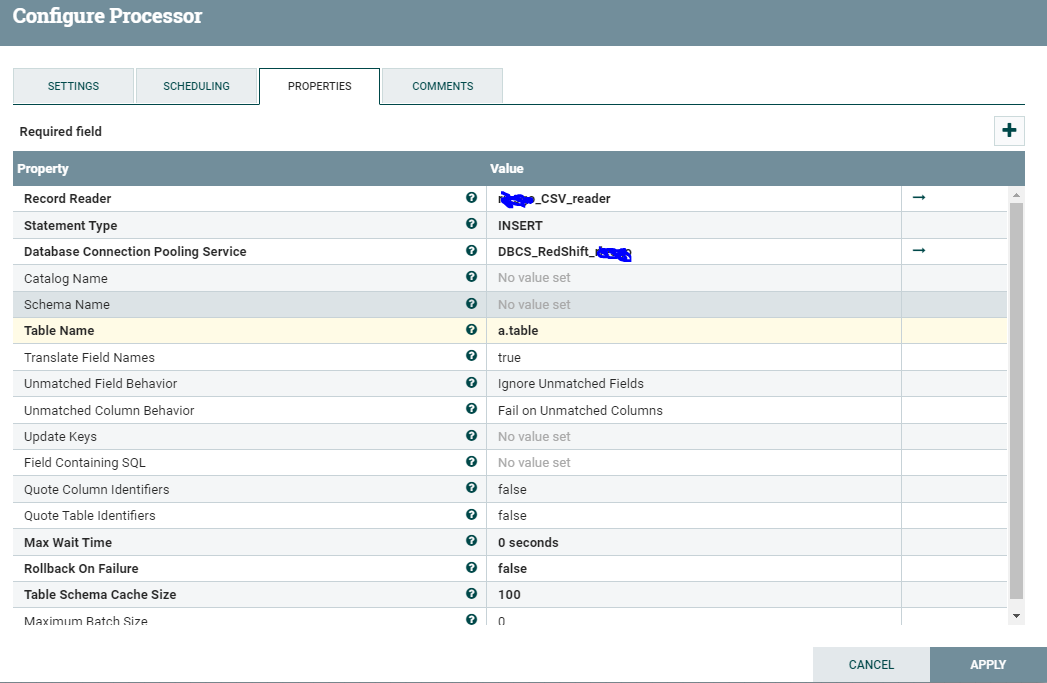
Task: Click the help icon beside Table Name
Action: pos(471,330)
